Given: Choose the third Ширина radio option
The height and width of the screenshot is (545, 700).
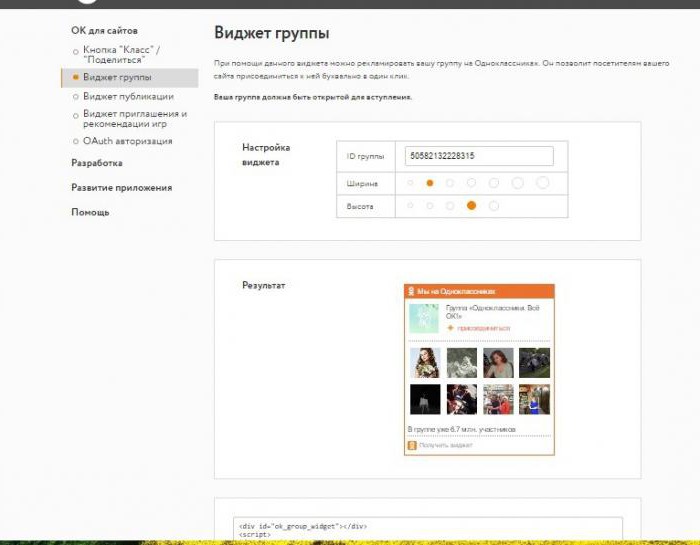Looking at the screenshot, I should point(450,183).
